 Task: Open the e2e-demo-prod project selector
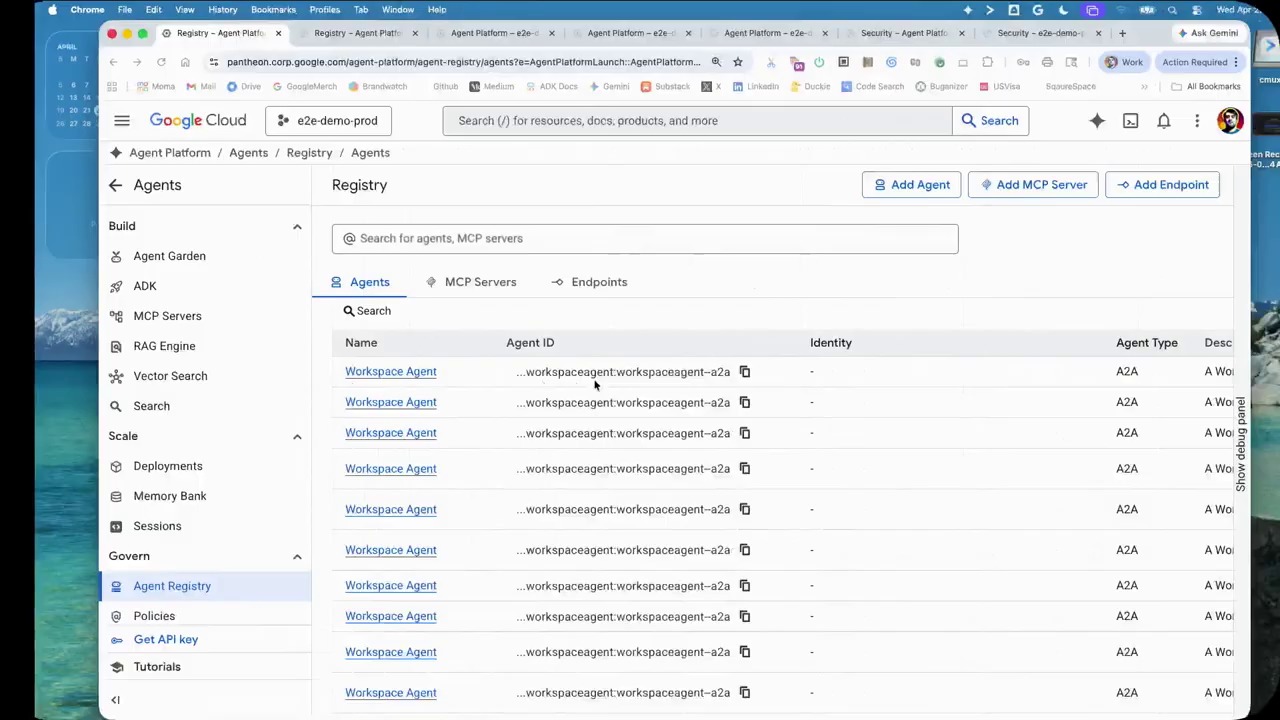(x=329, y=121)
